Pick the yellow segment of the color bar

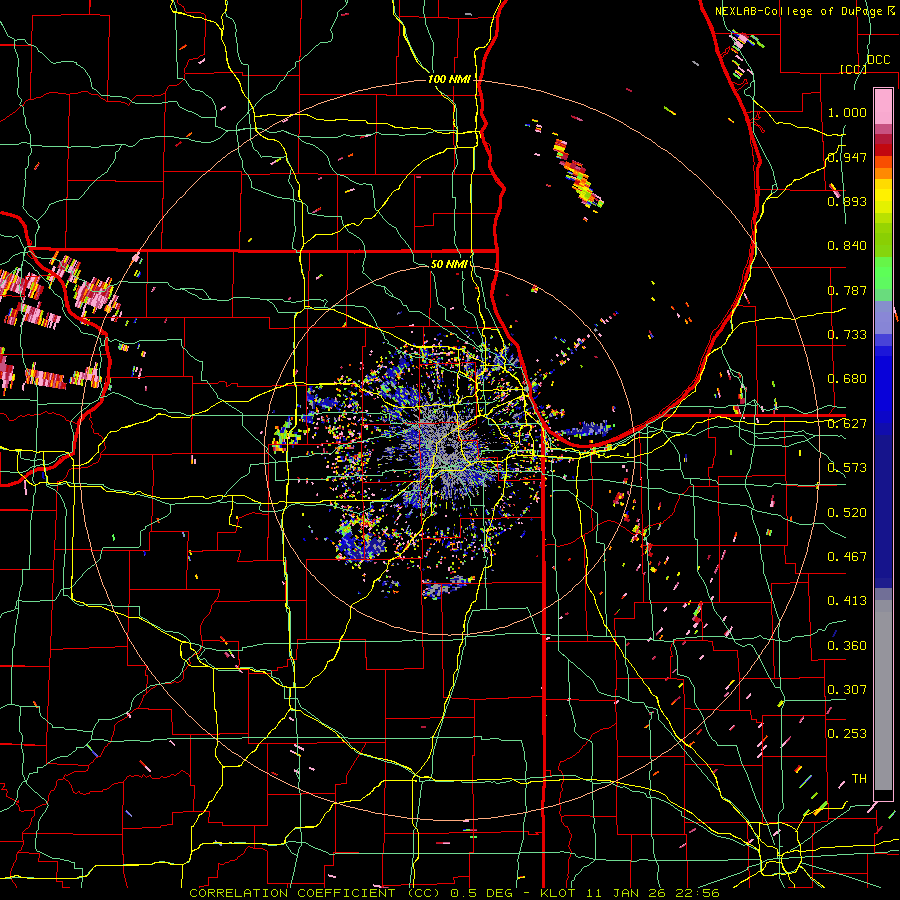pos(883,196)
